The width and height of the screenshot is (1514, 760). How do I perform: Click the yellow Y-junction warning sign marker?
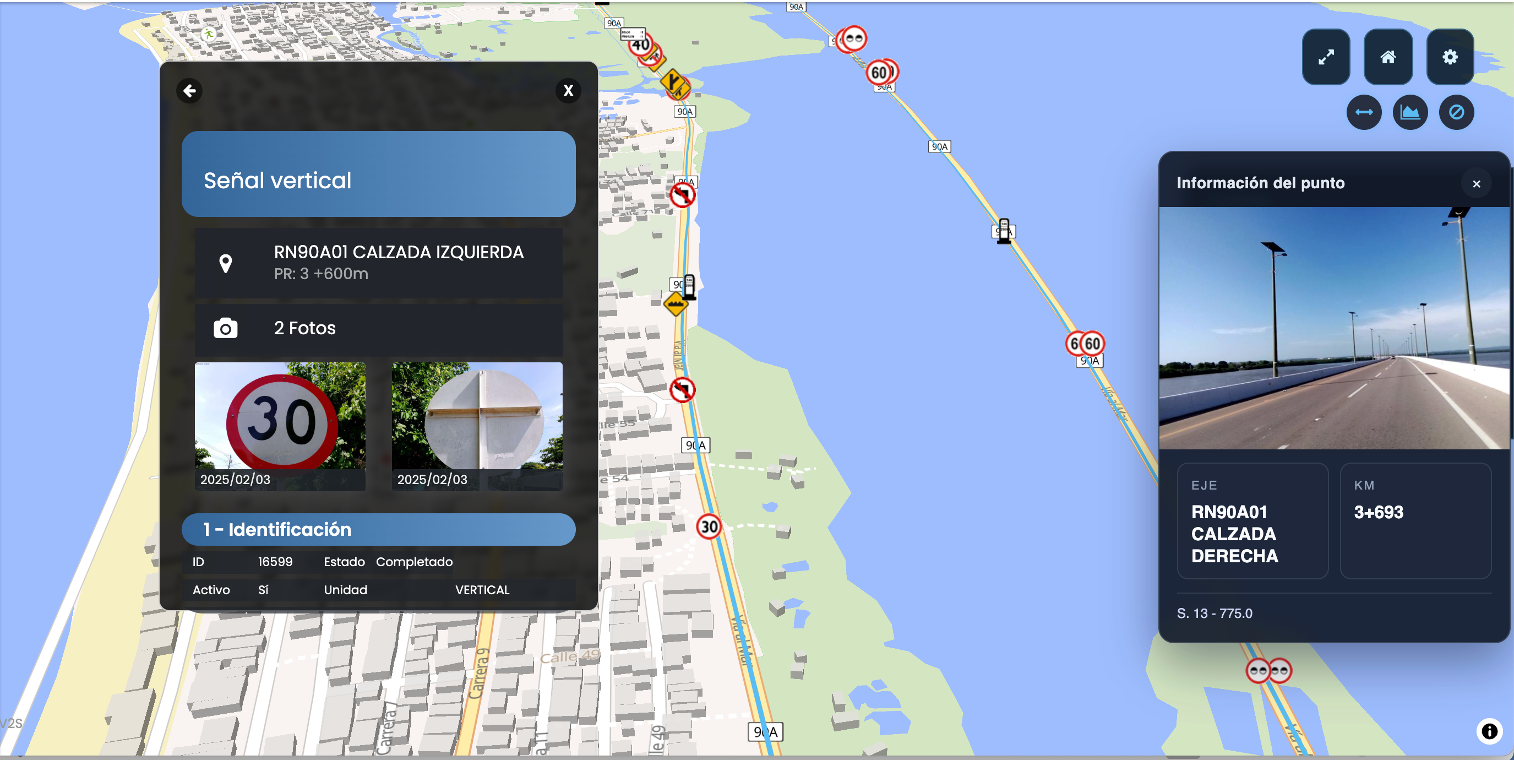pos(673,79)
